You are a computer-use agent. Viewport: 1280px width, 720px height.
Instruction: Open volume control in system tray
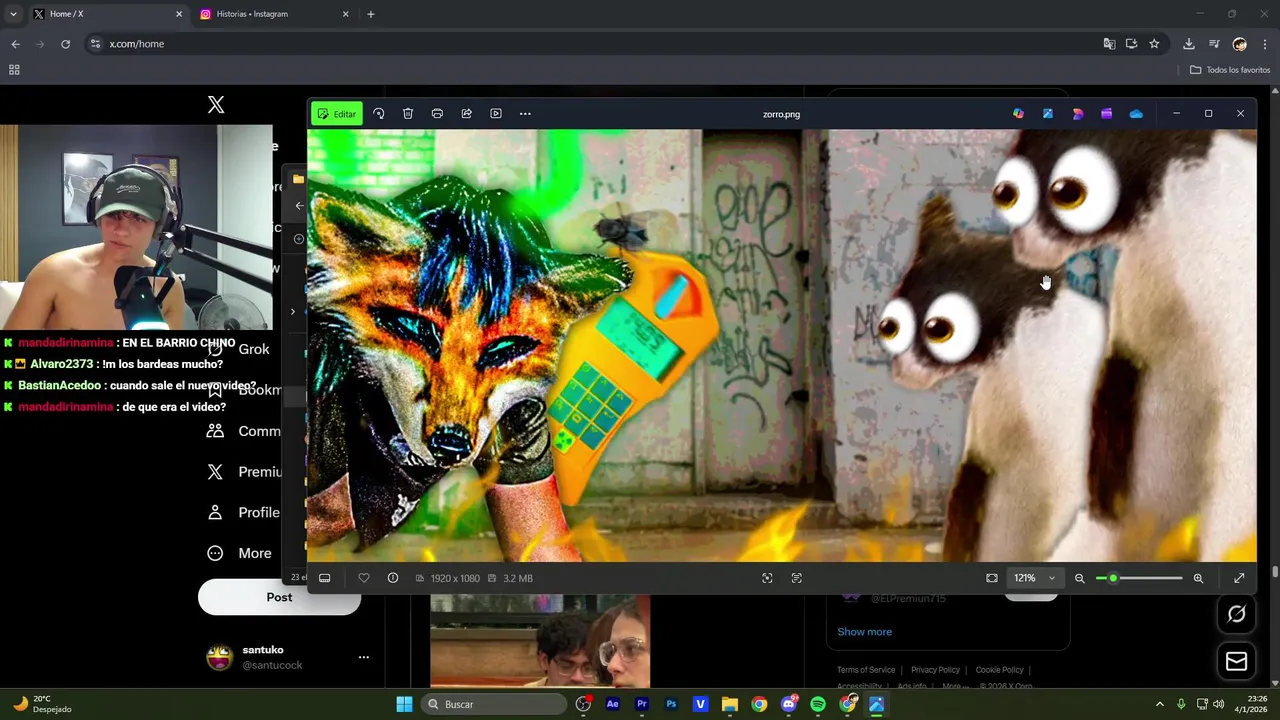click(x=1218, y=704)
